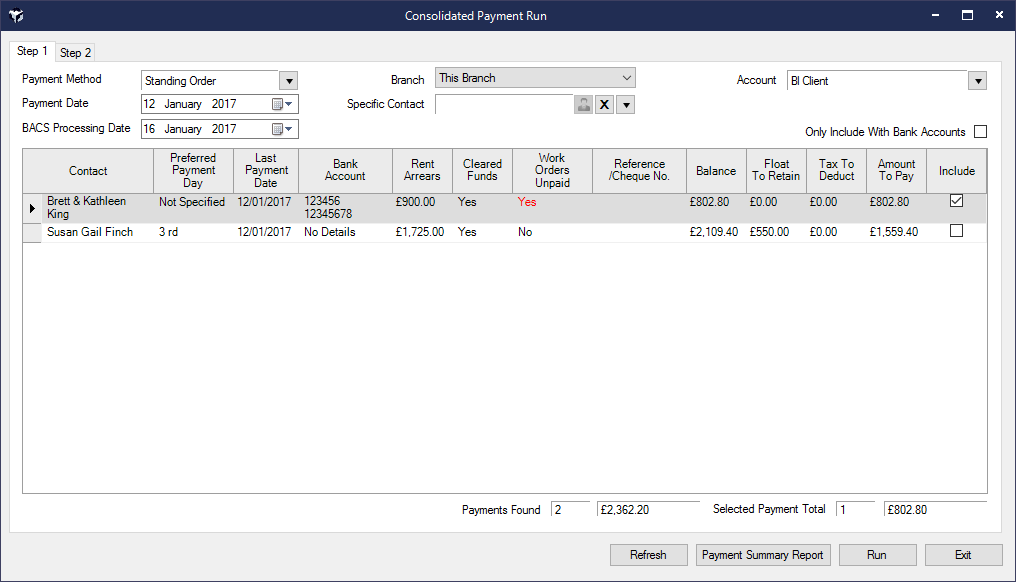Expand the Payment Method dropdown
1016x582 pixels.
coord(288,81)
